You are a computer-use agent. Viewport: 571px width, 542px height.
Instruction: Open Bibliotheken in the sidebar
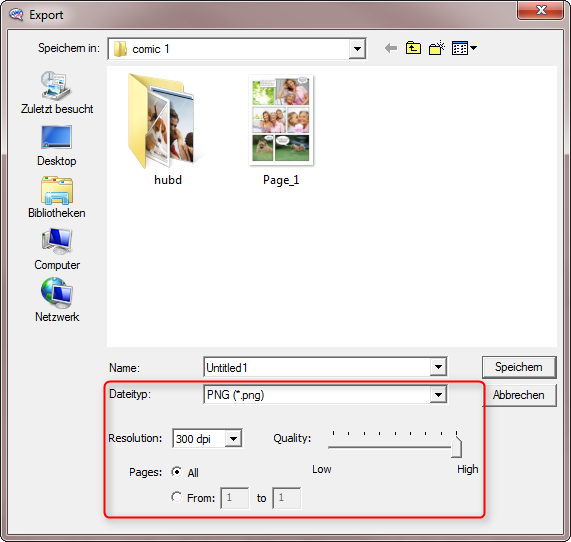(x=57, y=197)
